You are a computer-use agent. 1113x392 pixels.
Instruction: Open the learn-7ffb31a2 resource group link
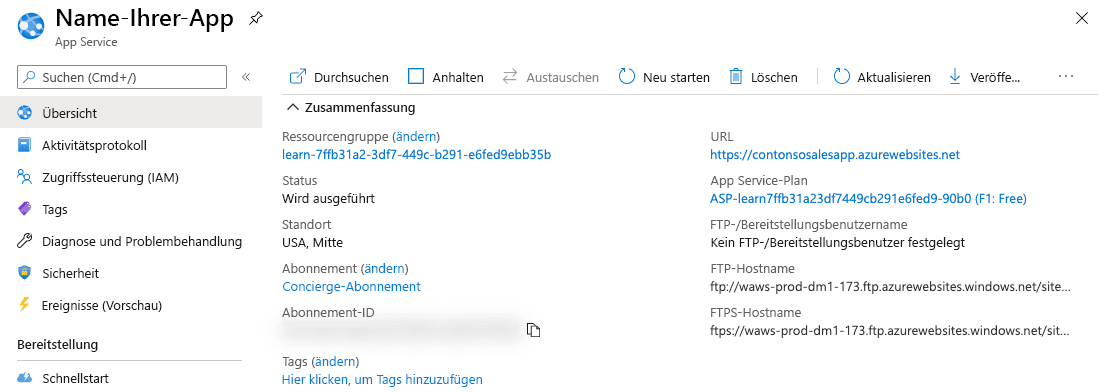[x=417, y=154]
